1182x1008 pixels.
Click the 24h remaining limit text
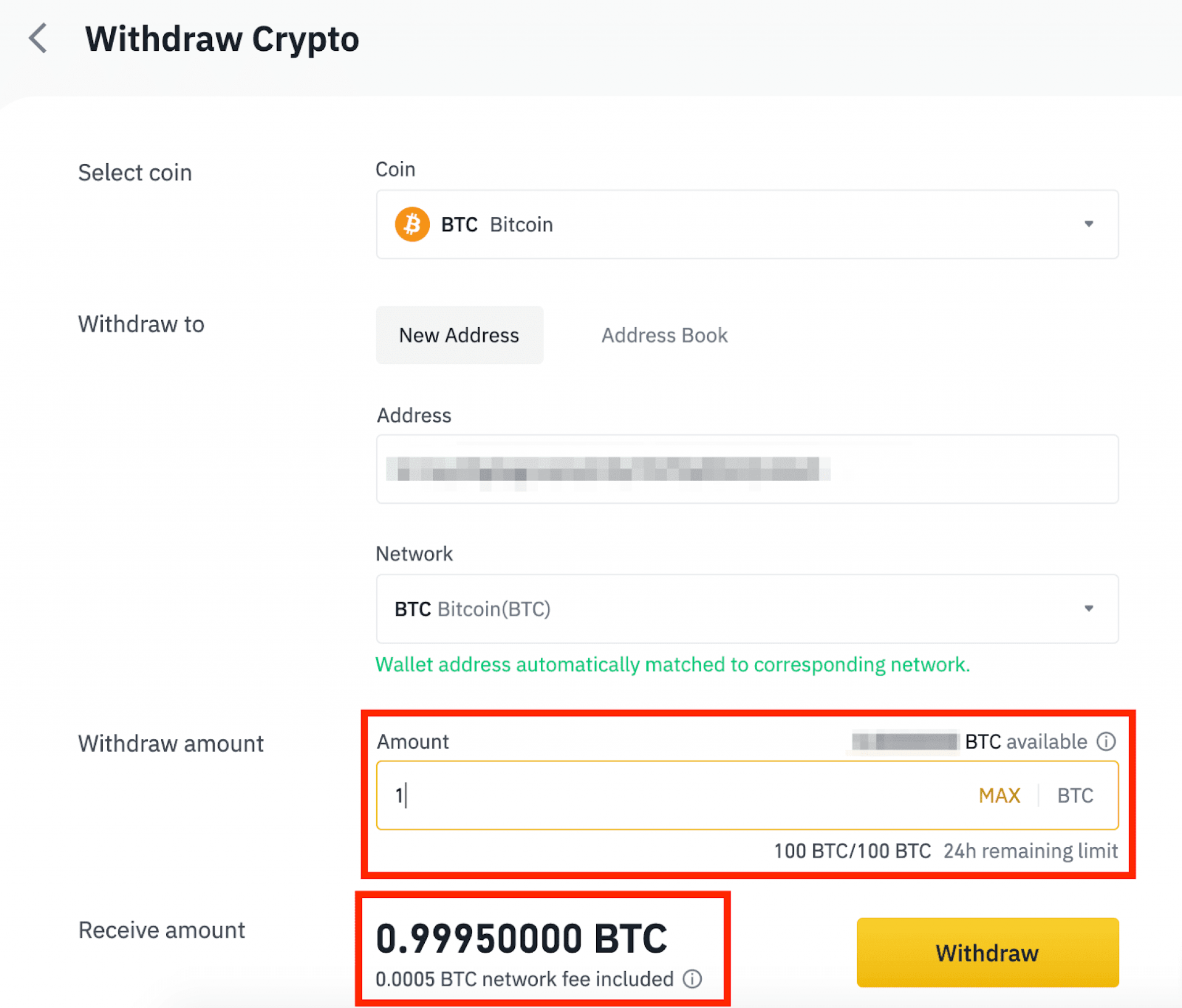click(1030, 850)
